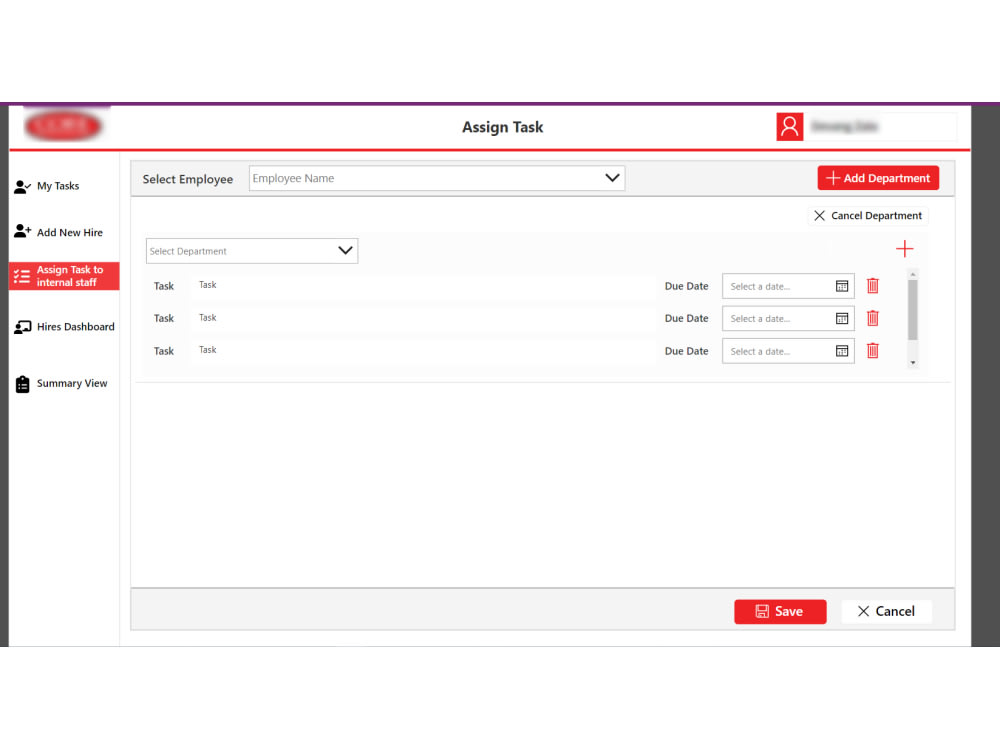Click the first Task text field
The height and width of the screenshot is (750, 1000).
(422, 285)
